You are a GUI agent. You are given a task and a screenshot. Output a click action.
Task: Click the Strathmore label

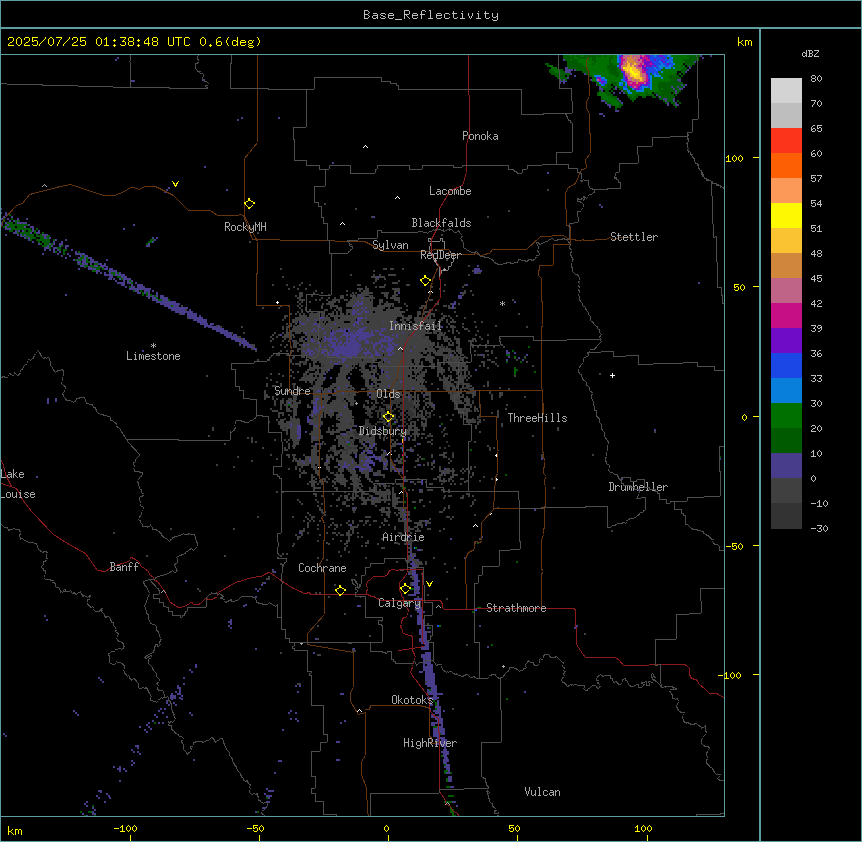click(516, 608)
